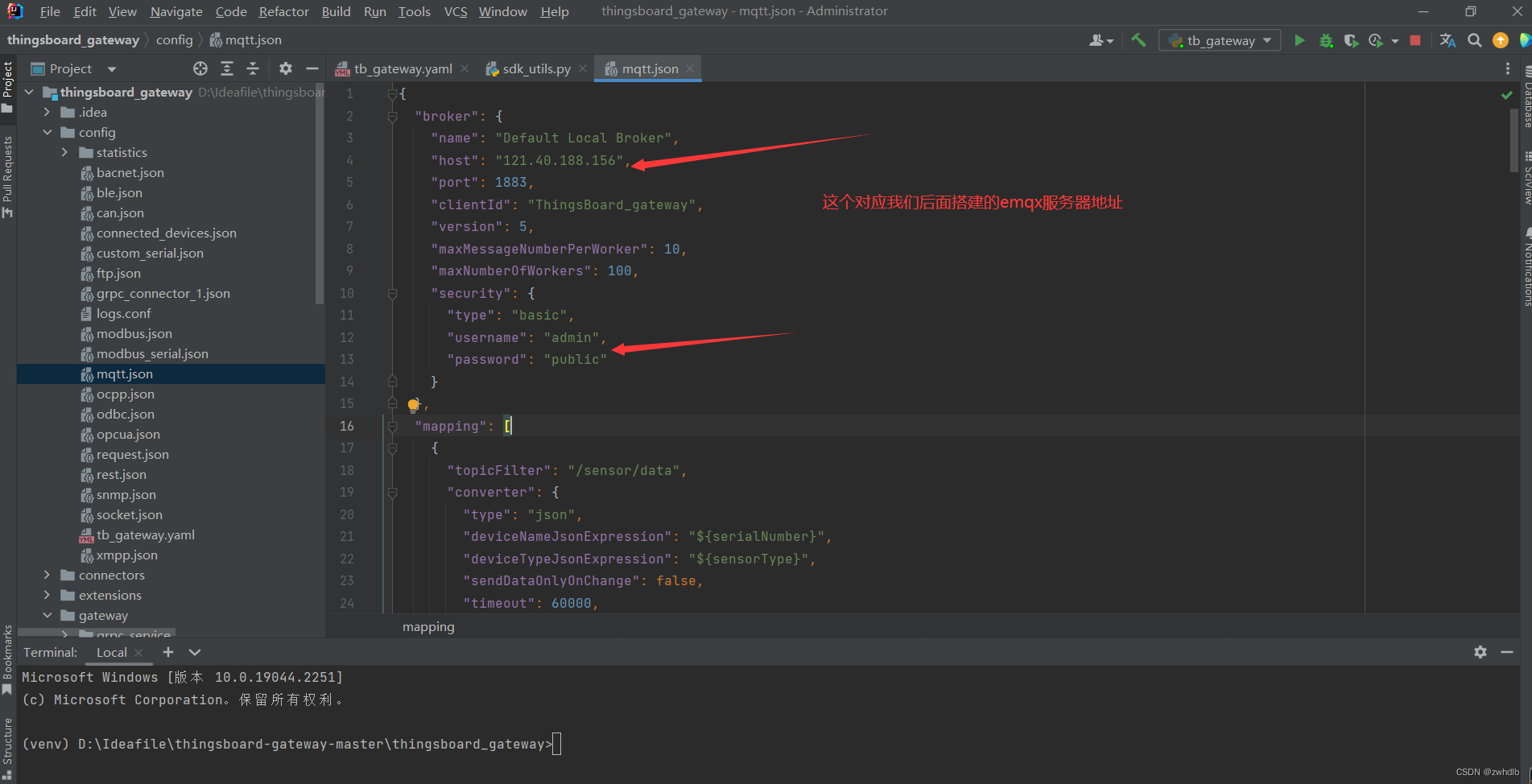Viewport: 1532px width, 784px height.
Task: Collapse all in the Project panel
Action: [x=253, y=68]
